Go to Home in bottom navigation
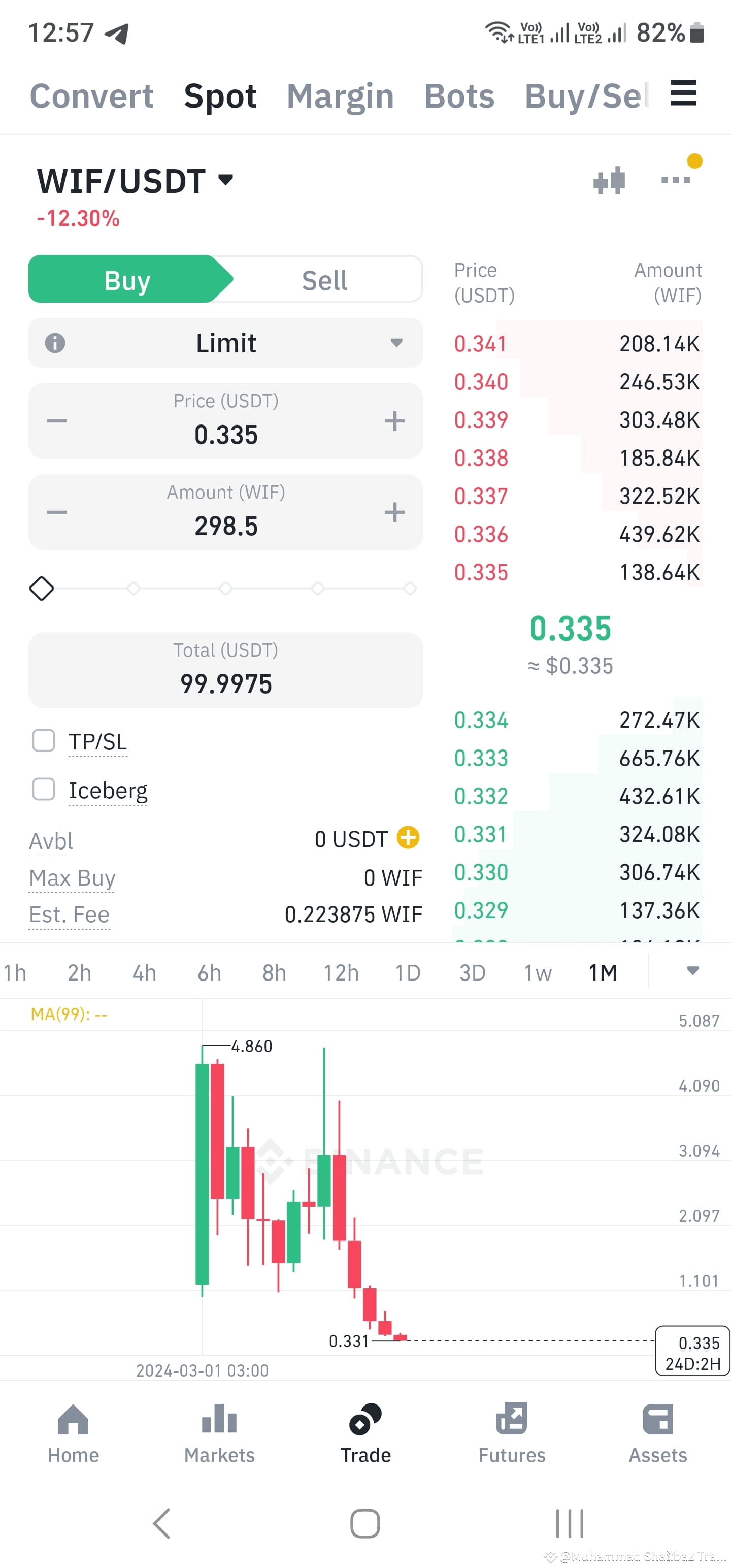Image resolution: width=731 pixels, height=1568 pixels. (73, 1433)
